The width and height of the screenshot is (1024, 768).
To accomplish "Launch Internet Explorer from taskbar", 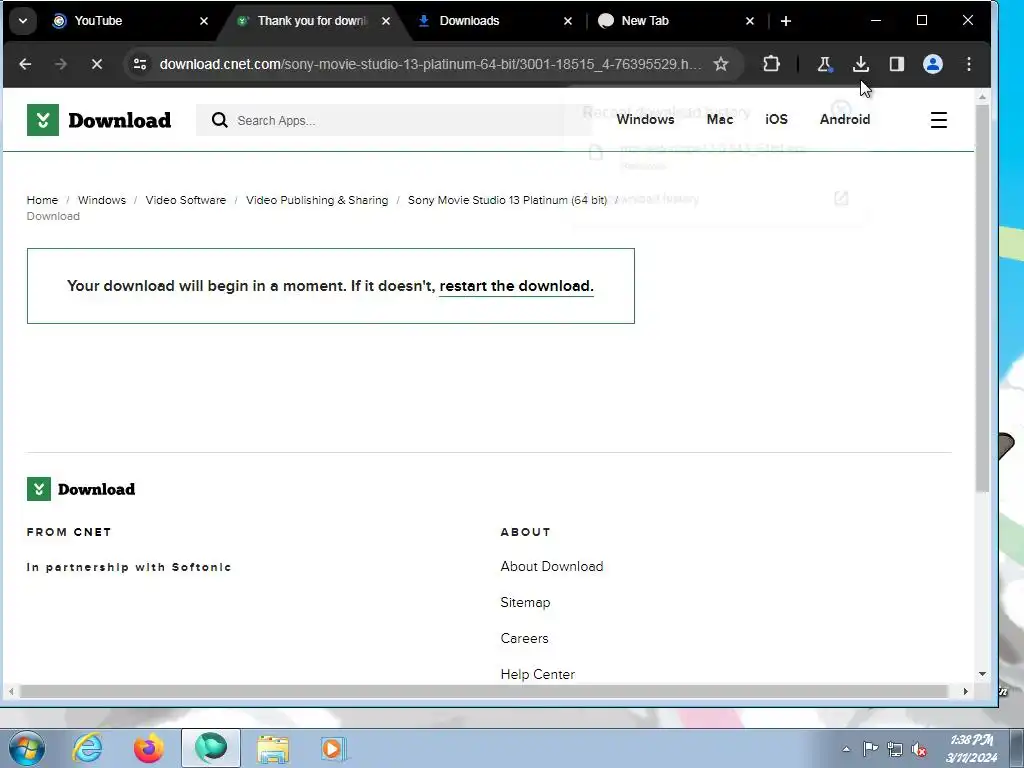I will (x=88, y=748).
